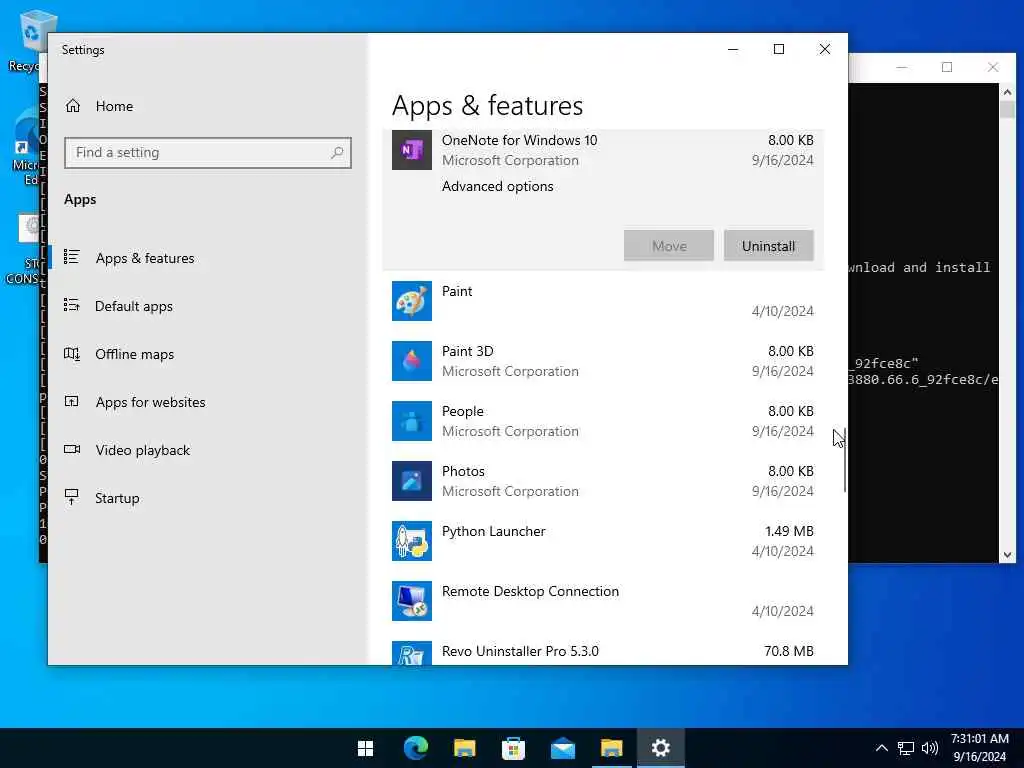Open the Windows Start button
This screenshot has width=1024, height=768.
pos(366,748)
